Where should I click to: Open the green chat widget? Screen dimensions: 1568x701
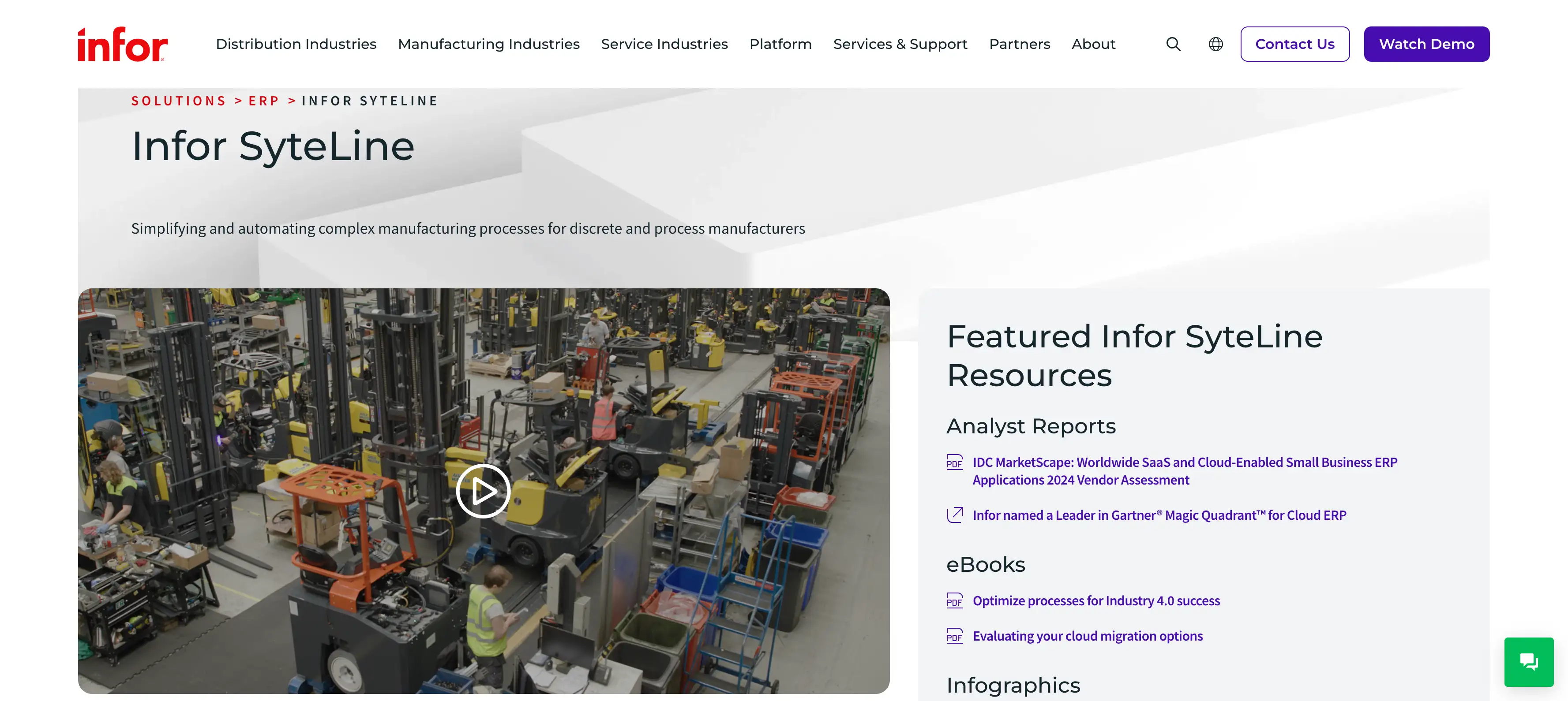[x=1528, y=661]
